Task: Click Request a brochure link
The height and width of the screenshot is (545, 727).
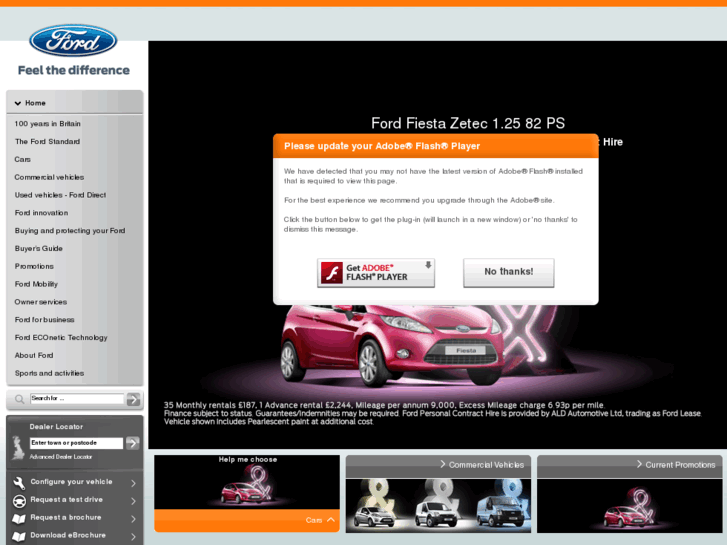Action: click(65, 517)
